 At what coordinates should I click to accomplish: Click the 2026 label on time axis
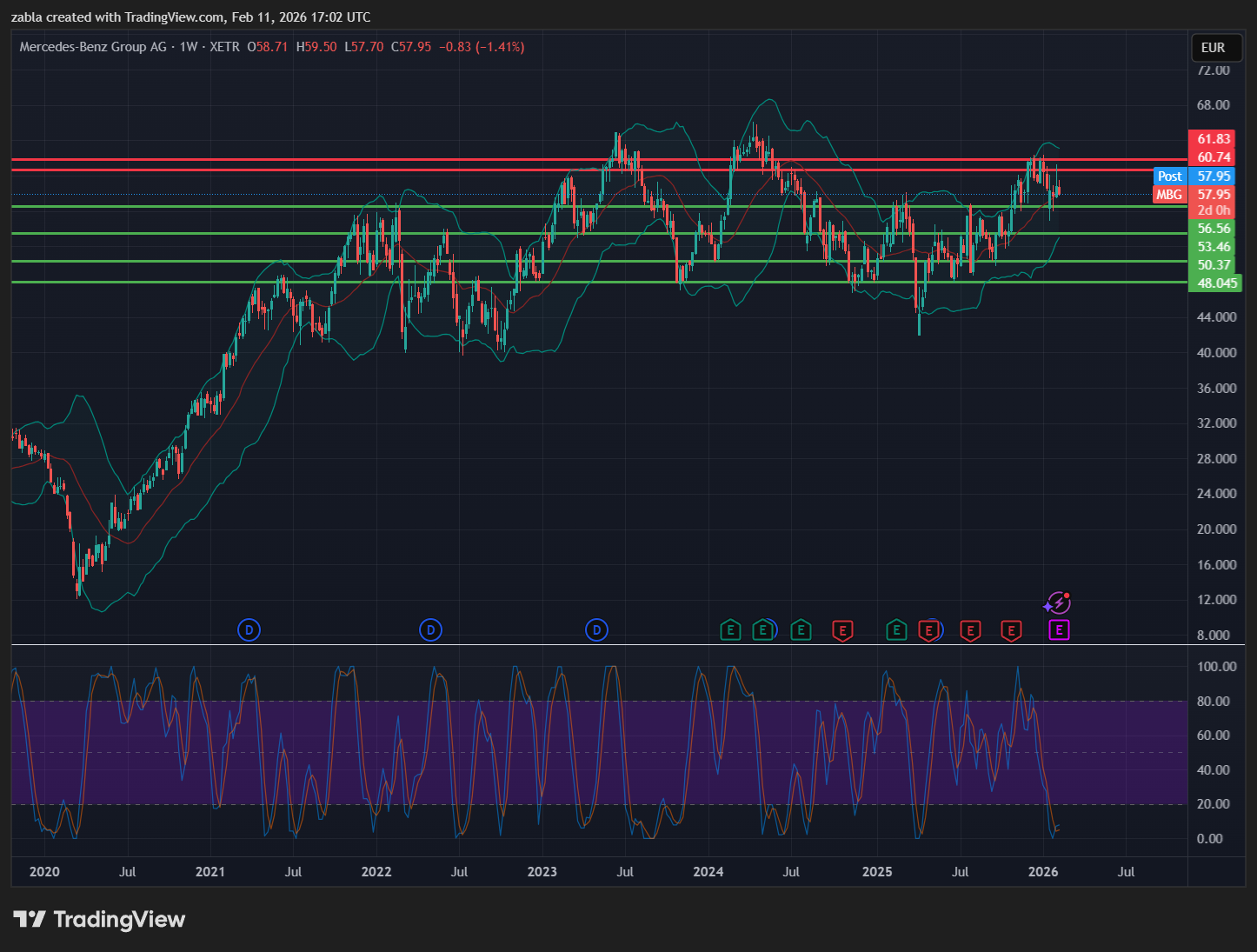click(x=1043, y=872)
